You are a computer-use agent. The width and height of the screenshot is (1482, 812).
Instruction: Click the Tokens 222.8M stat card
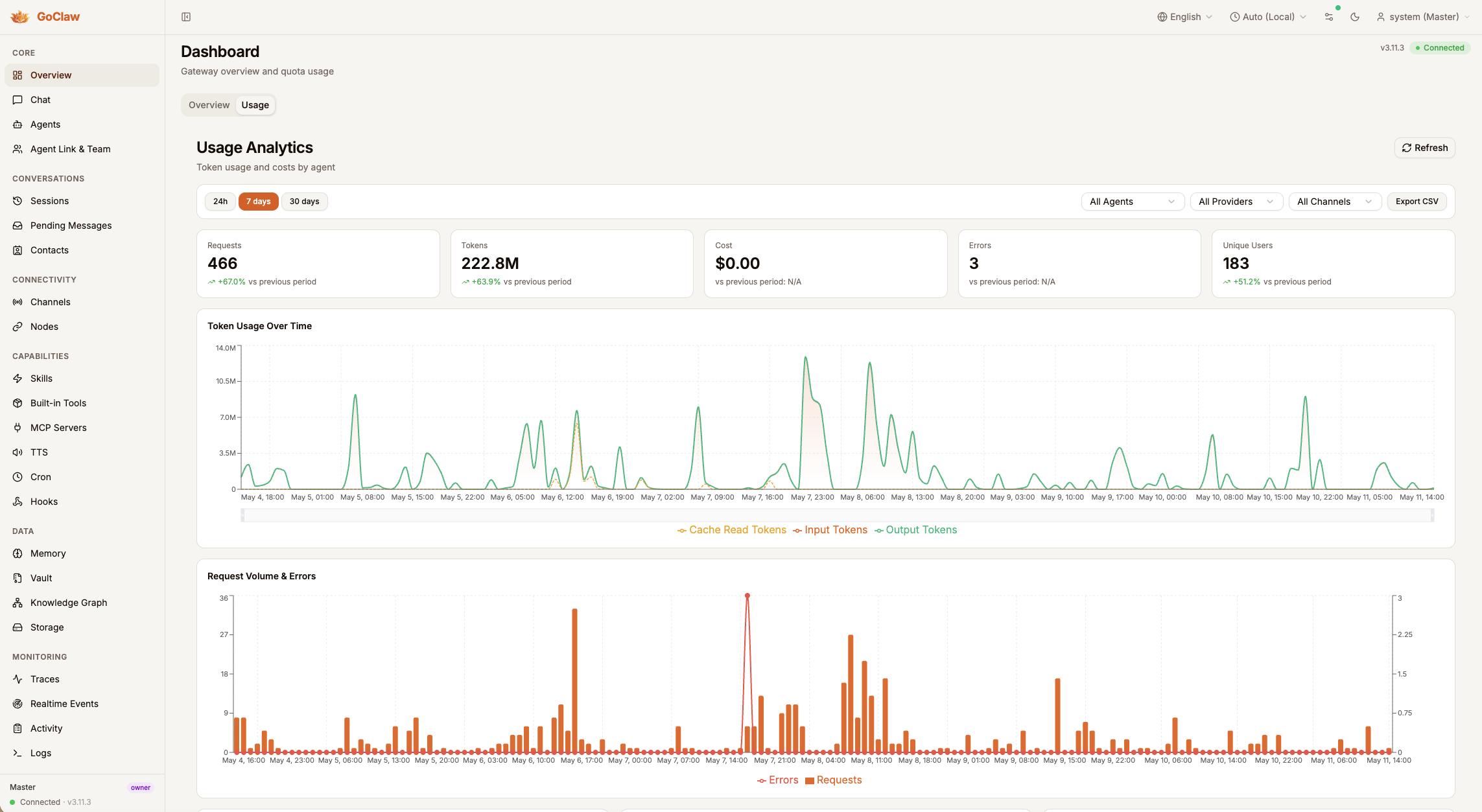click(x=572, y=264)
